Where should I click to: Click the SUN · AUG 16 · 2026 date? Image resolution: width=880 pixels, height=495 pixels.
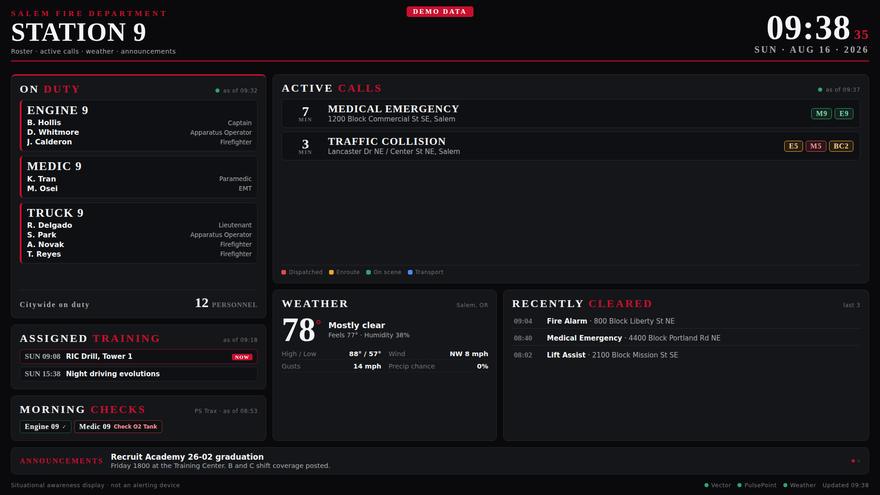[811, 49]
